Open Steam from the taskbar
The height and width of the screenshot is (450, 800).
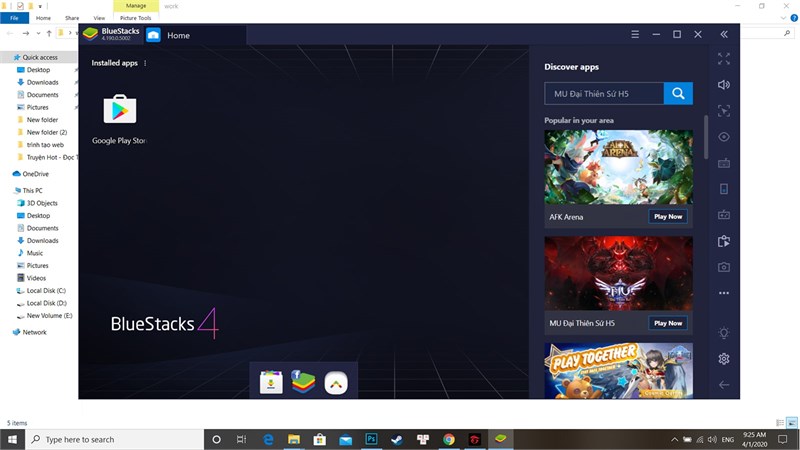(x=397, y=439)
